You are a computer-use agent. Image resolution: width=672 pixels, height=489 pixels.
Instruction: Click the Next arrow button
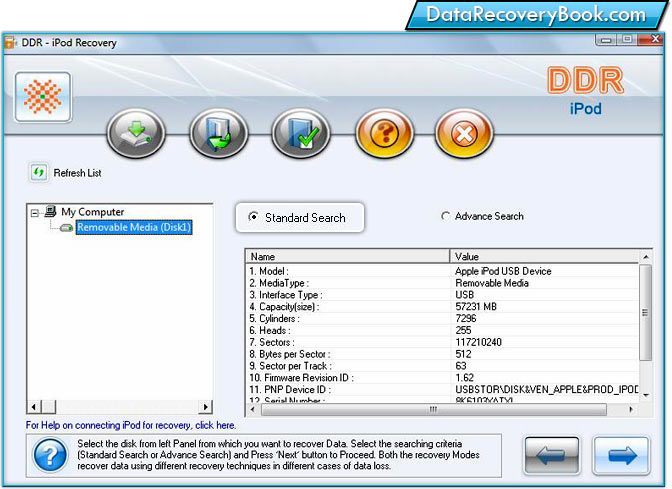coord(621,455)
